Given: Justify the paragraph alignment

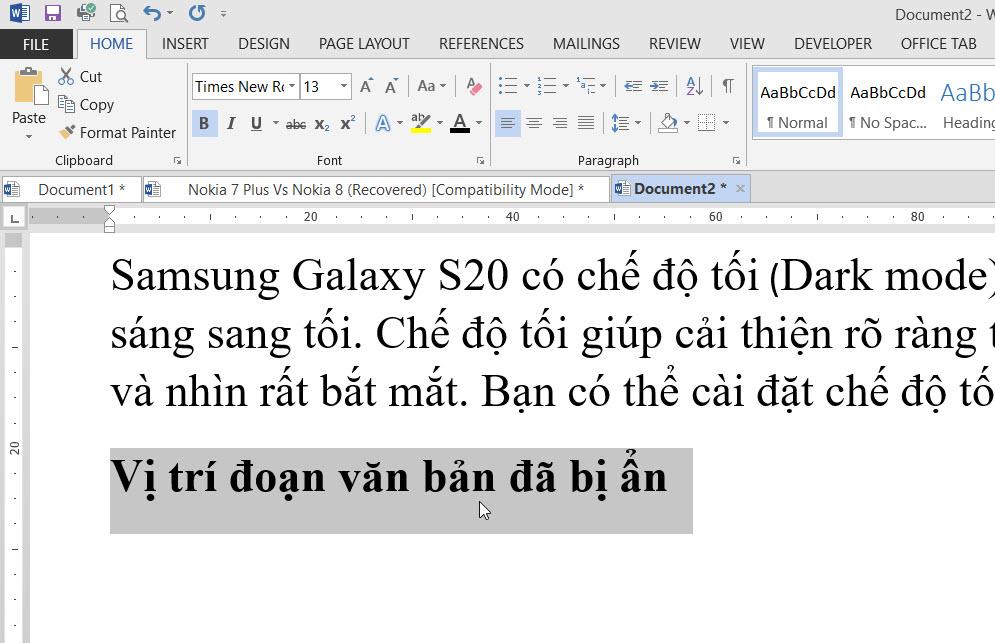Looking at the screenshot, I should pos(585,122).
